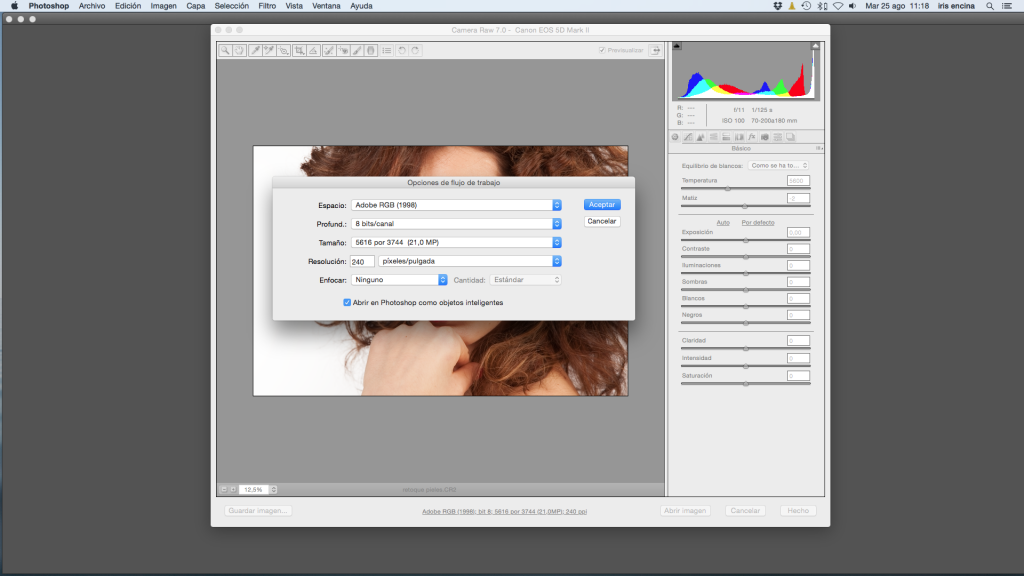
Task: Pick the White Balance eyedropper tool
Action: click(x=255, y=50)
